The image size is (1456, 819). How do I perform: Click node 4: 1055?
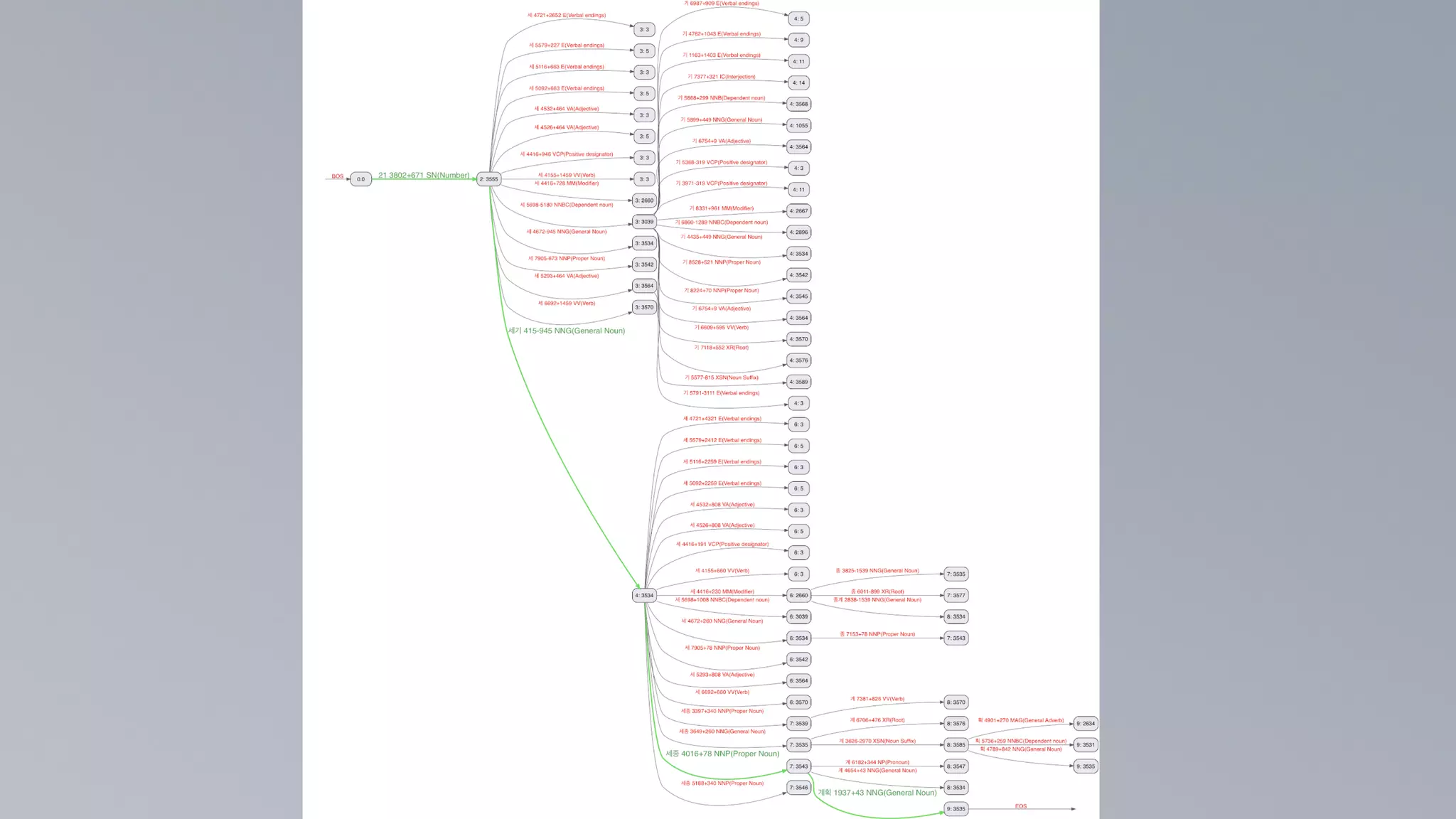click(798, 125)
